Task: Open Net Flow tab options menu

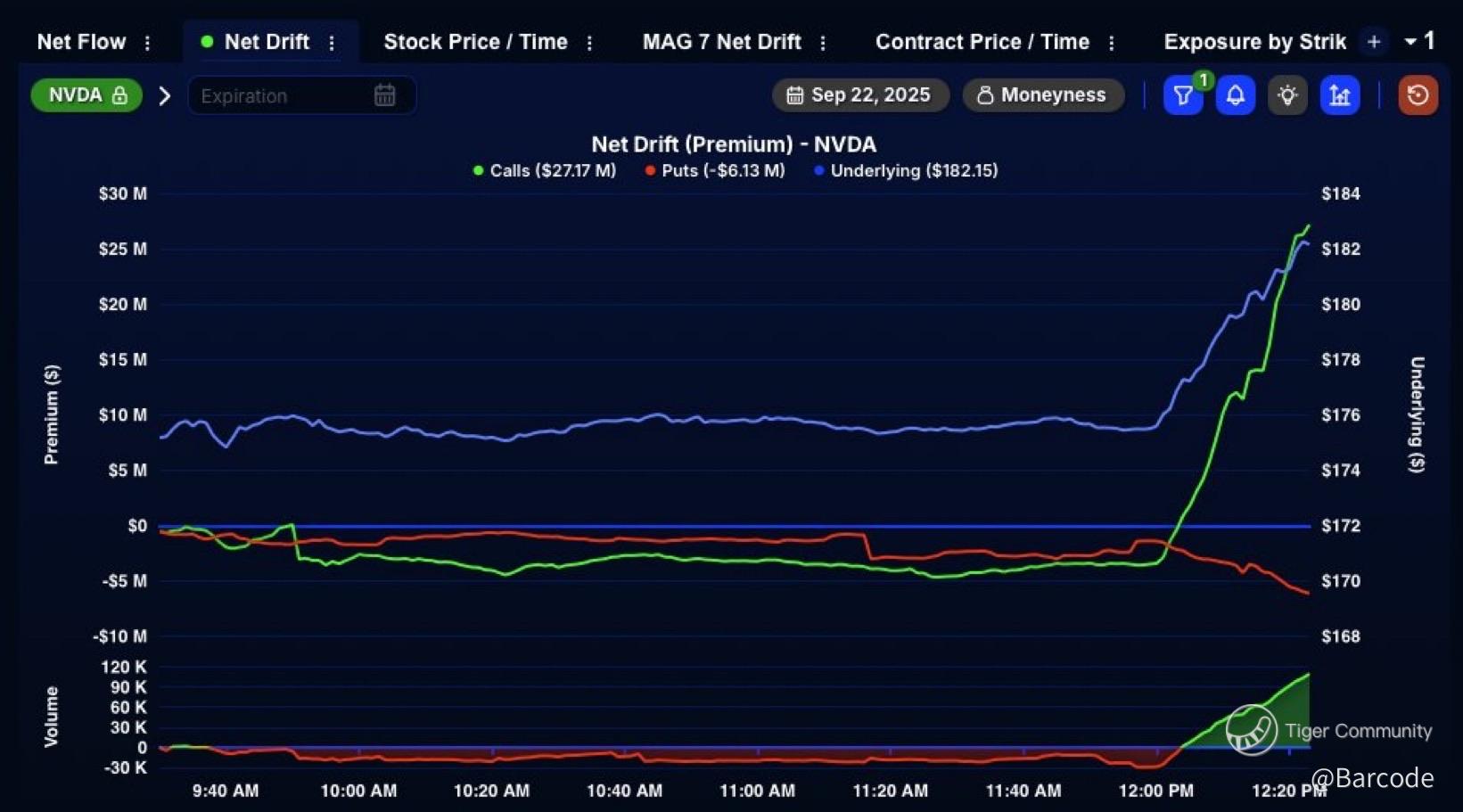Action: coord(147,43)
